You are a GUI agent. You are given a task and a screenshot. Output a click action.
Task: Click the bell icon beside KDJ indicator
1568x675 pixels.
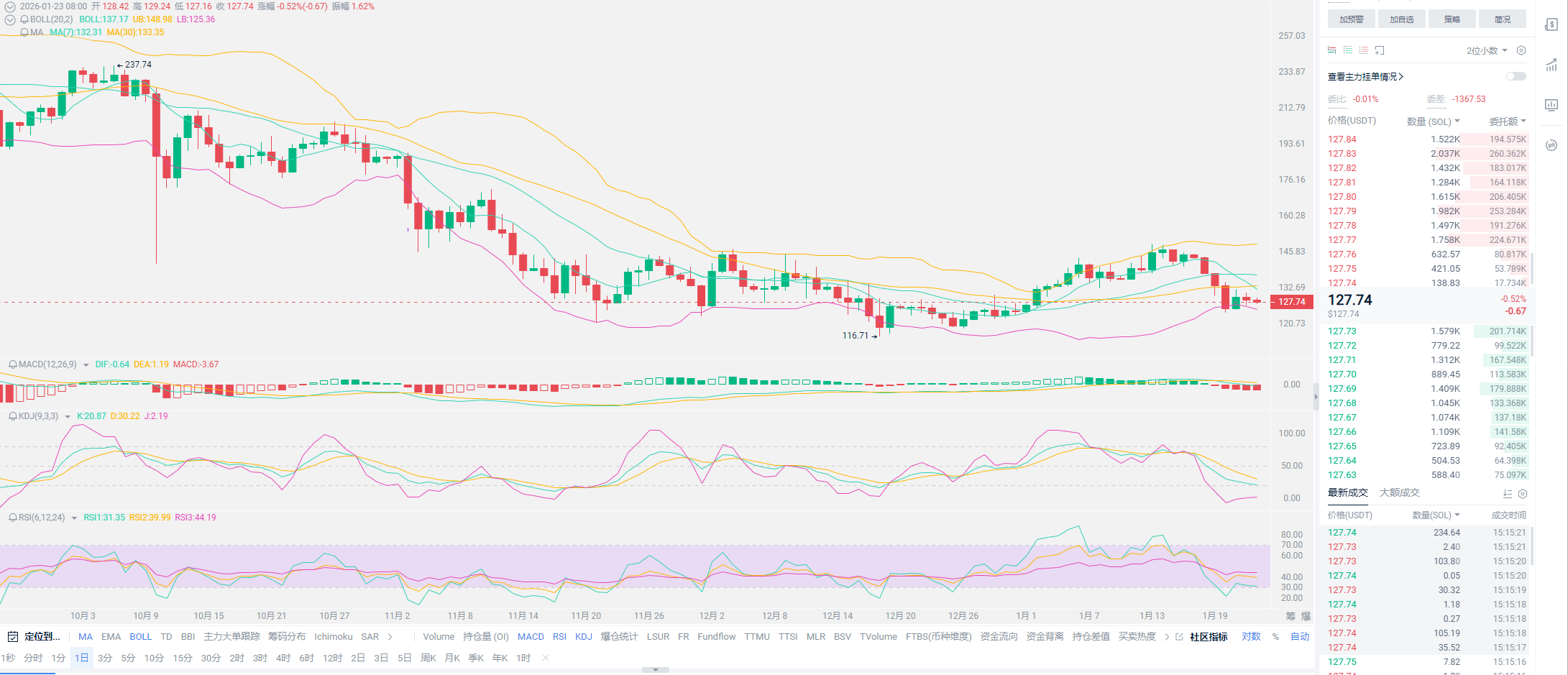12,416
